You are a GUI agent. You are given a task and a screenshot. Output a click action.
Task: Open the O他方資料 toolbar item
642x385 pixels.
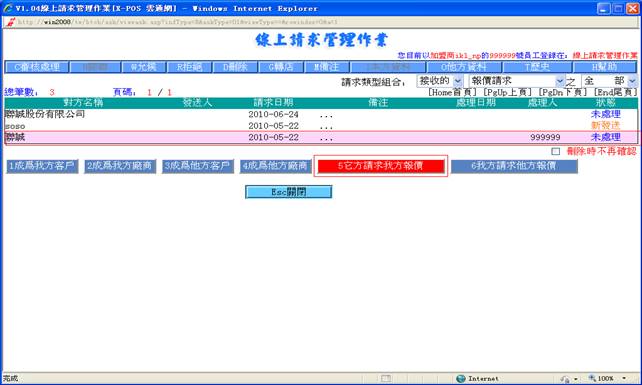pyautogui.click(x=463, y=67)
